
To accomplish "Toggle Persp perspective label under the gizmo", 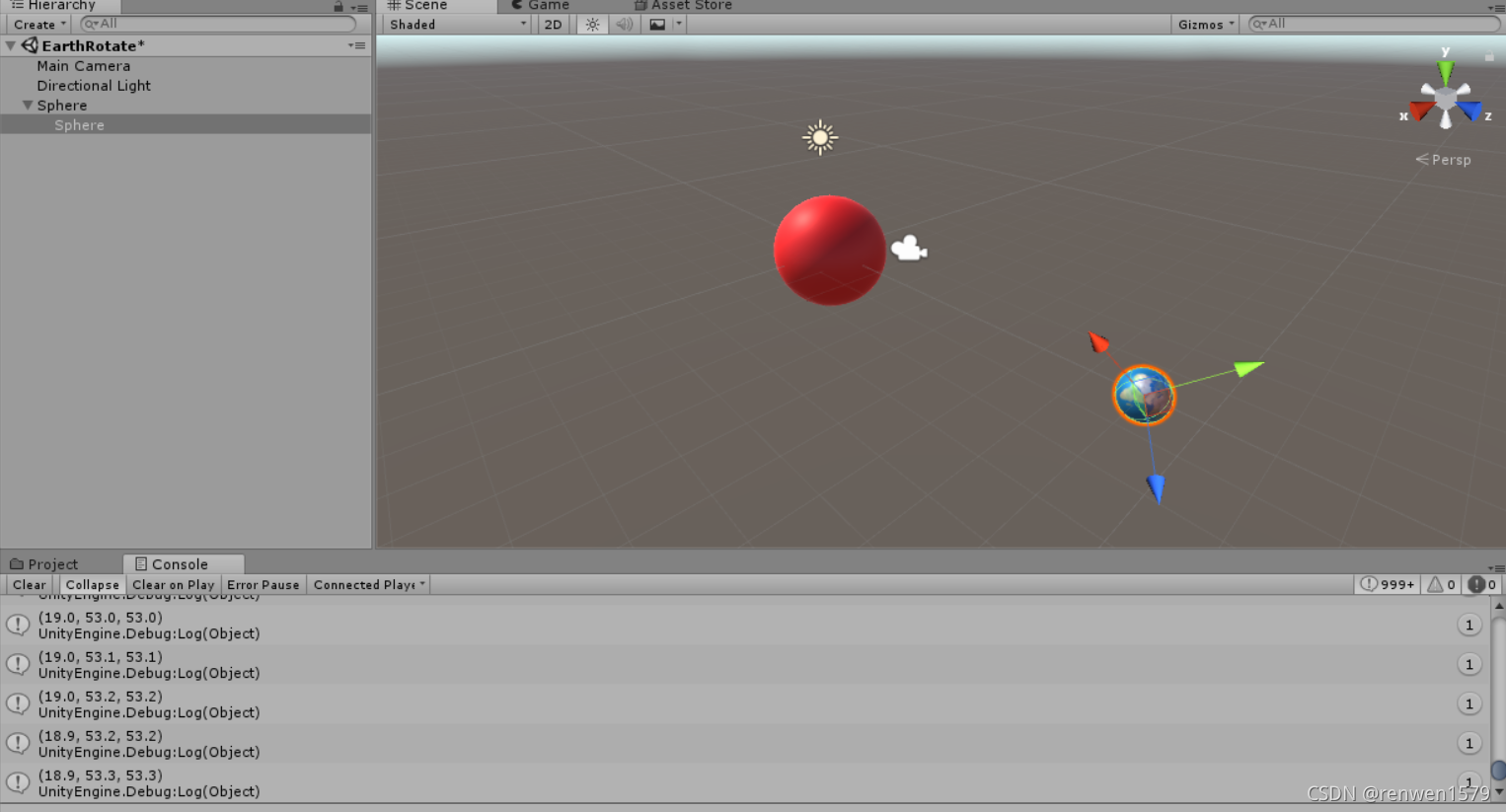I will click(x=1444, y=160).
